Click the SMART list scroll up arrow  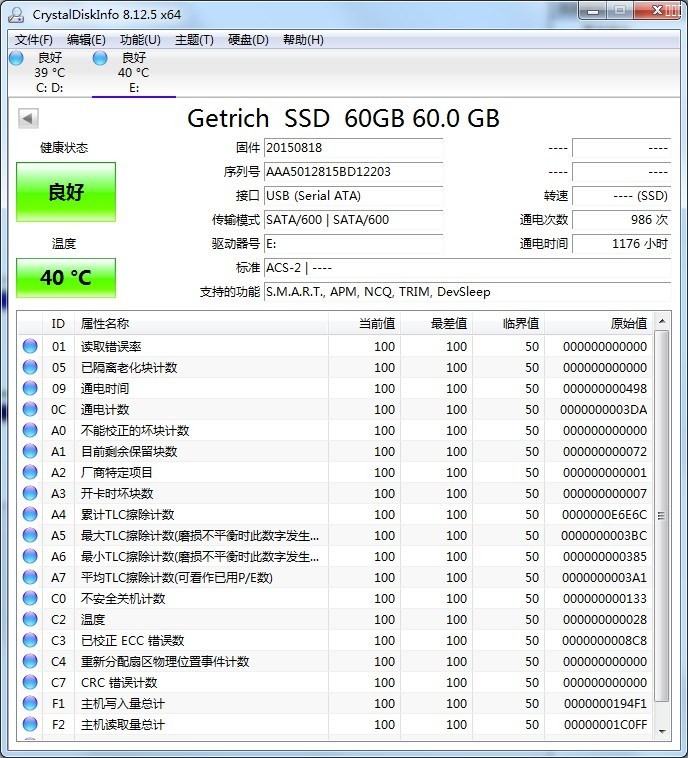pyautogui.click(x=662, y=321)
